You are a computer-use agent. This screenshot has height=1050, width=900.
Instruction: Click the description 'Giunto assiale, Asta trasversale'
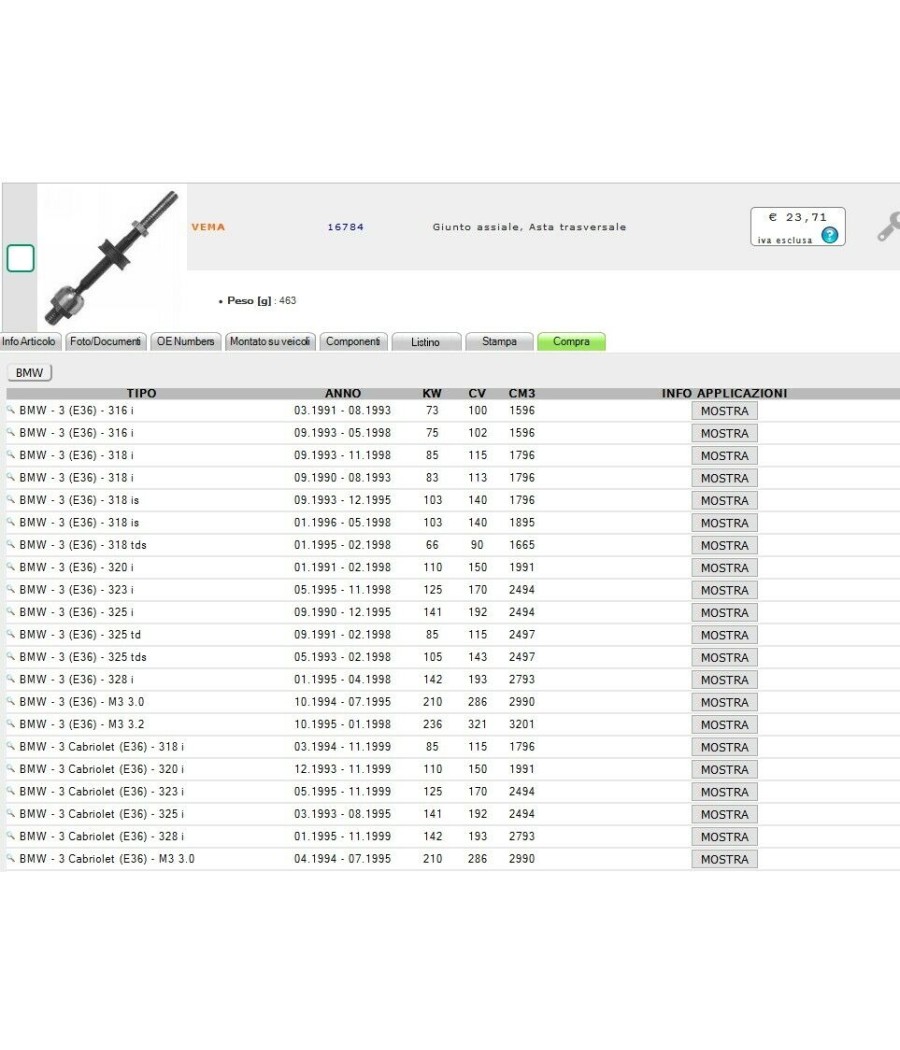[x=529, y=227]
